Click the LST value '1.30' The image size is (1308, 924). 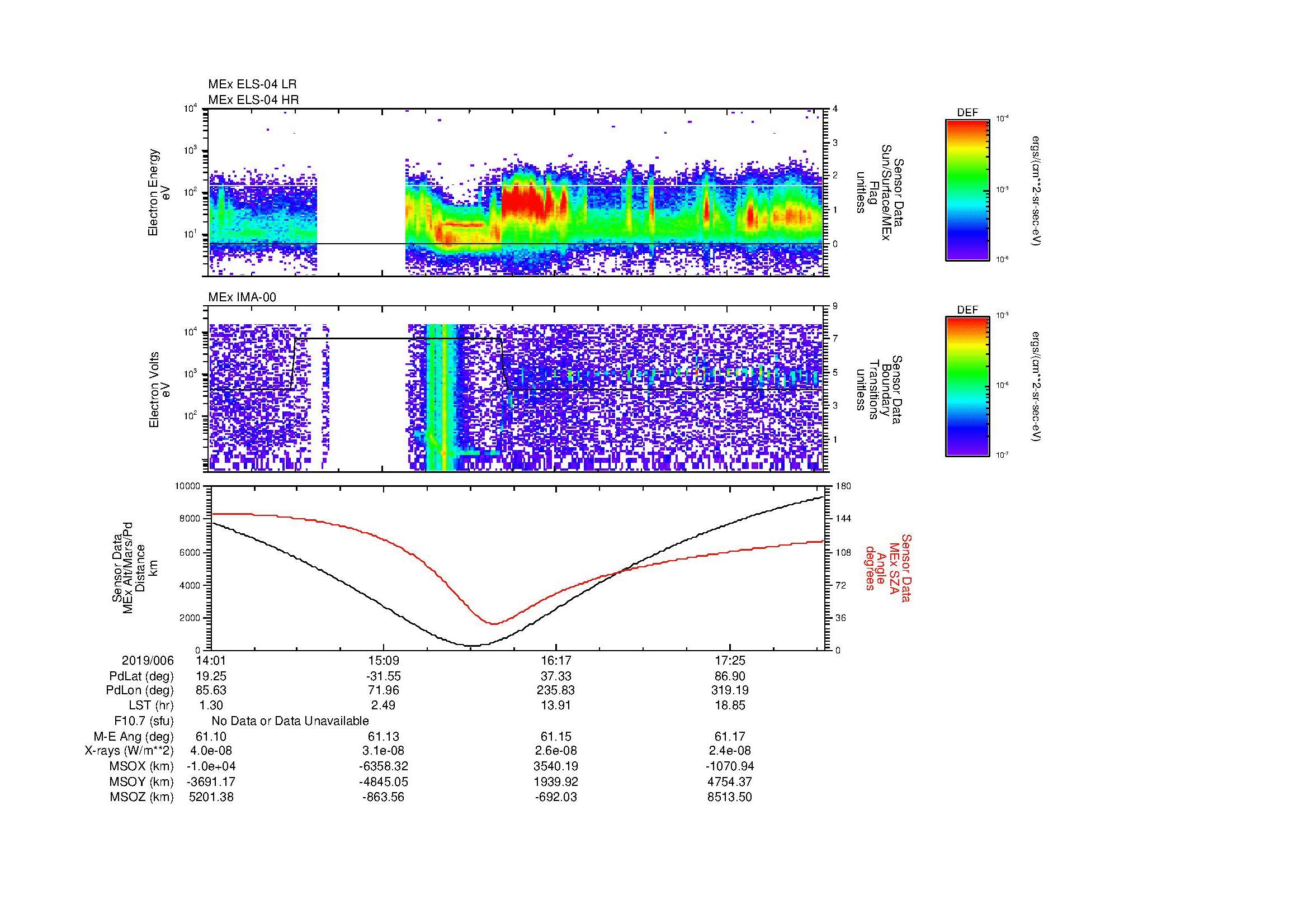click(x=211, y=706)
